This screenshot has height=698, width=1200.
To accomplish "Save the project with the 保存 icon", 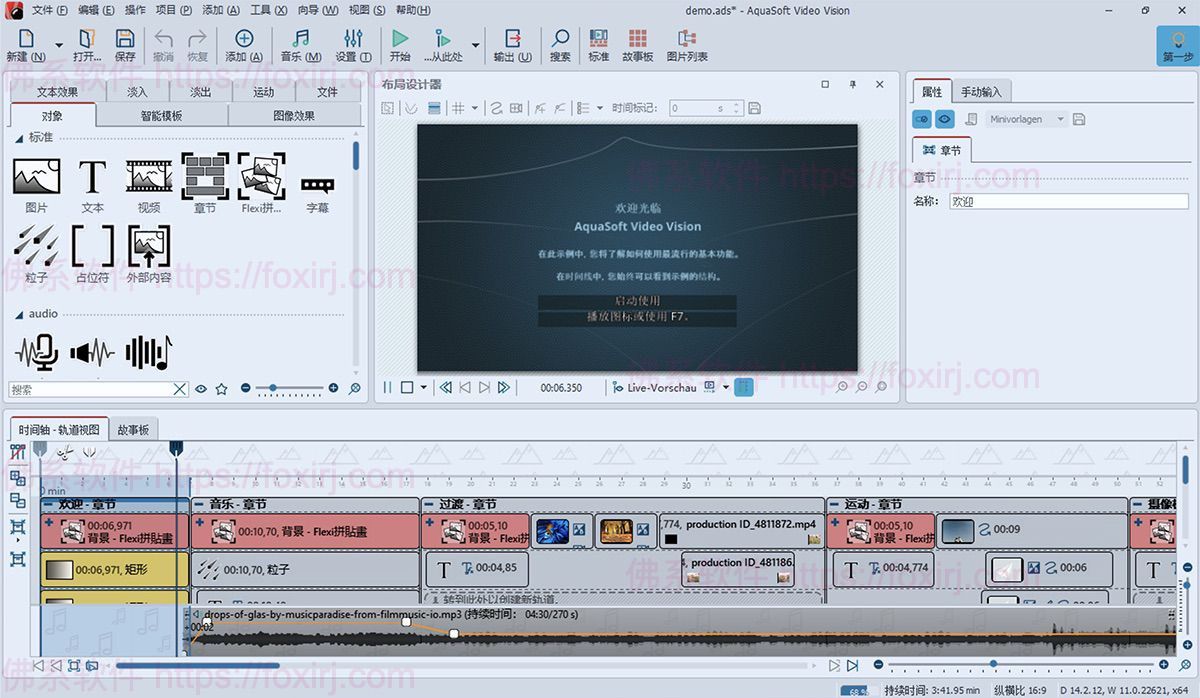I will pos(123,42).
